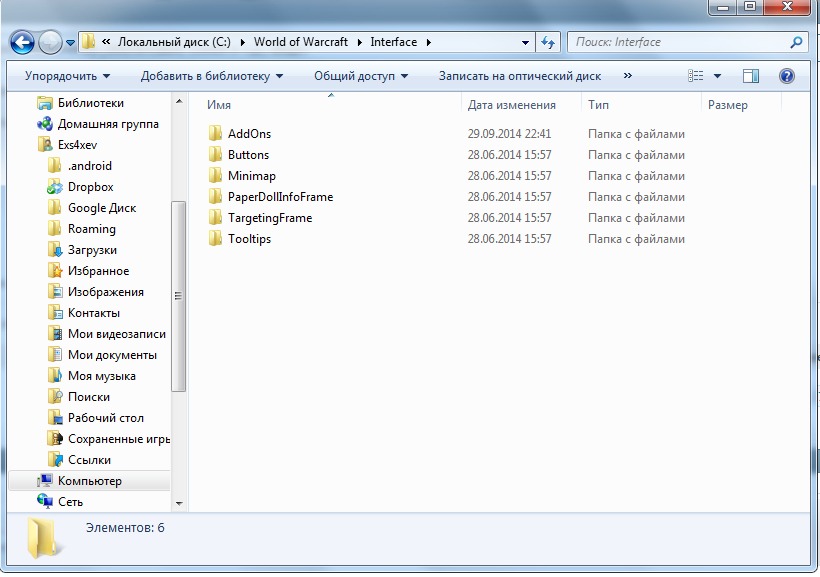
Task: Select the Exs4xev user folder
Action: click(x=77, y=145)
